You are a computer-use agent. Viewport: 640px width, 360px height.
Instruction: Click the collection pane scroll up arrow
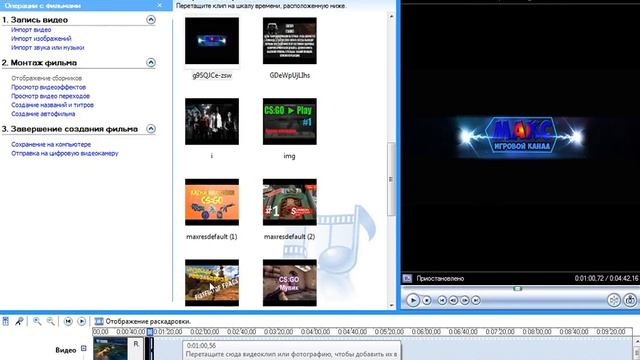point(391,16)
